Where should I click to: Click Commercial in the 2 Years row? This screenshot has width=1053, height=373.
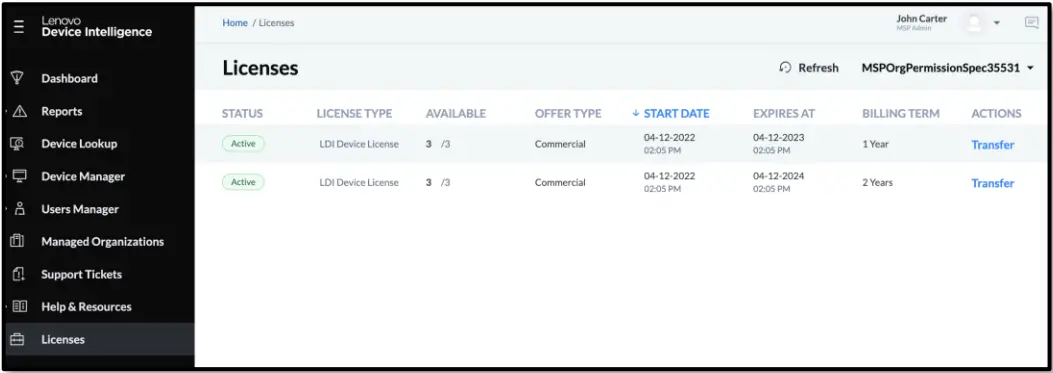click(560, 182)
